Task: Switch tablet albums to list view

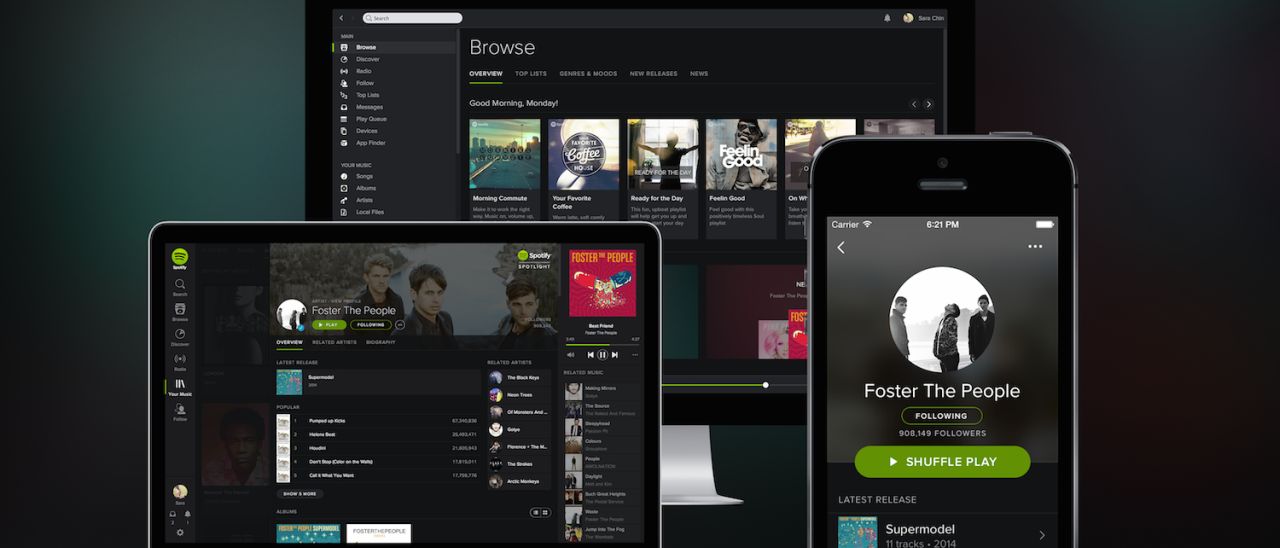Action: [x=535, y=512]
